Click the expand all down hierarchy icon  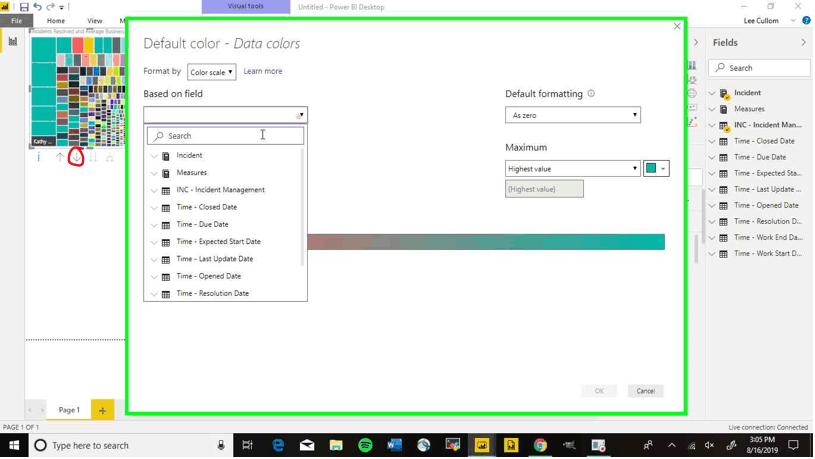110,157
